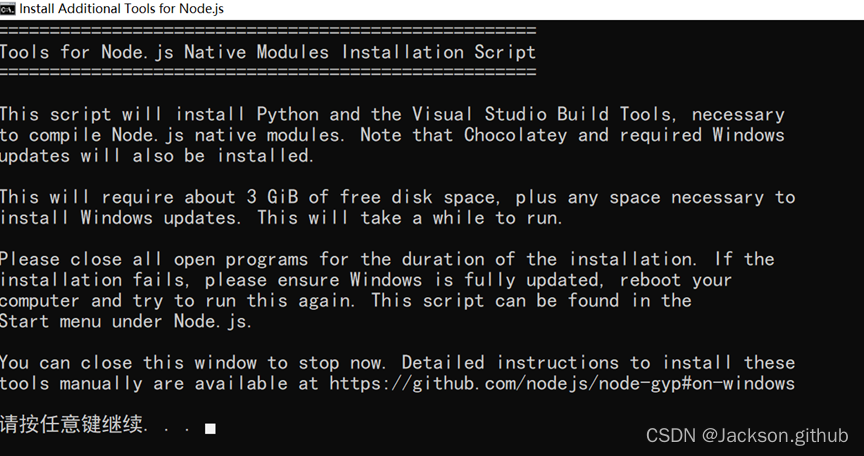864x456 pixels.
Task: Click the console icon in the title bar
Action: tap(9, 9)
